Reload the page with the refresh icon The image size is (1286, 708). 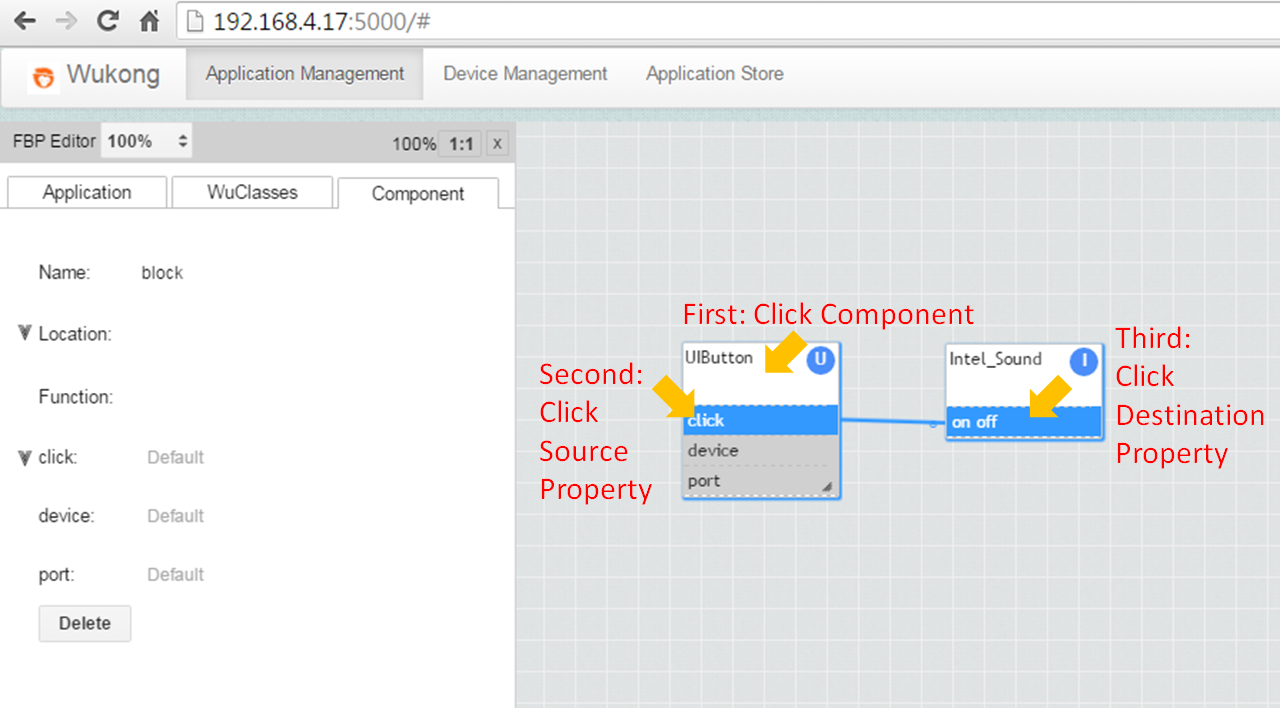(107, 20)
